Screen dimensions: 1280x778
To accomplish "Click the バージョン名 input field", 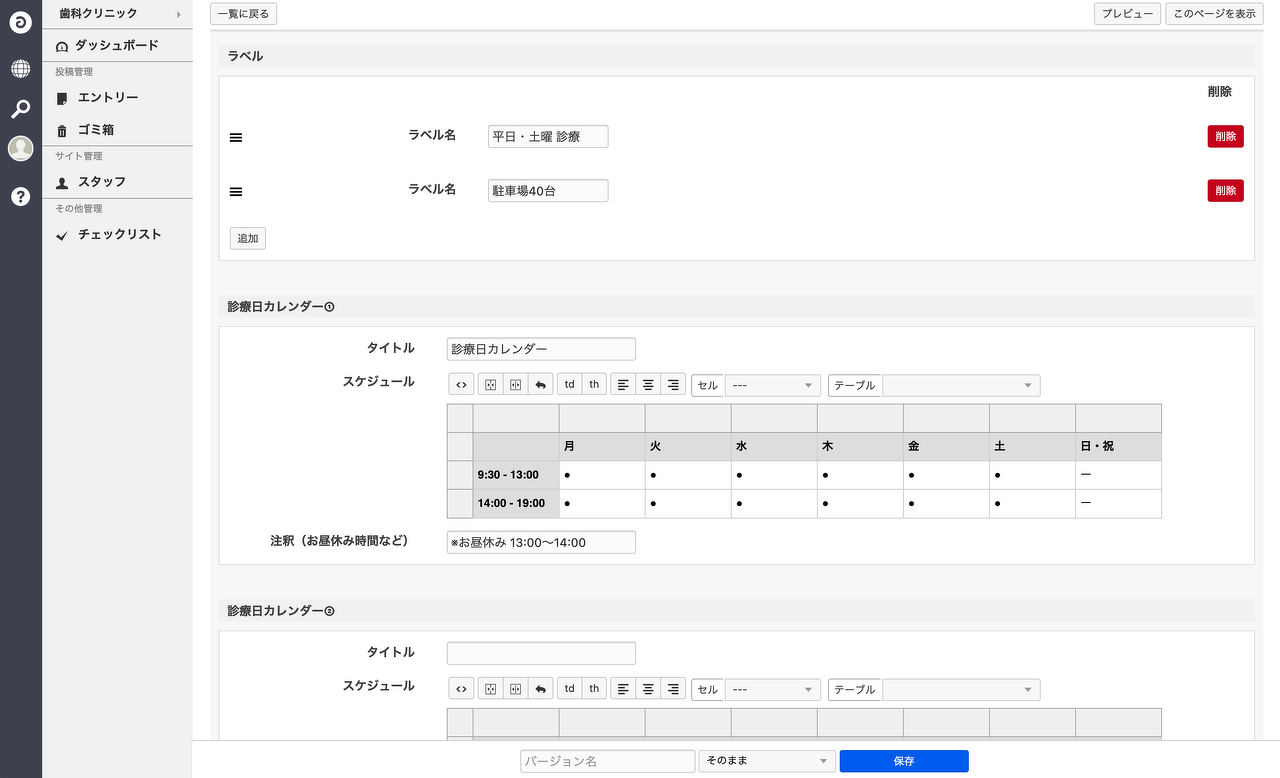I will coord(607,761).
